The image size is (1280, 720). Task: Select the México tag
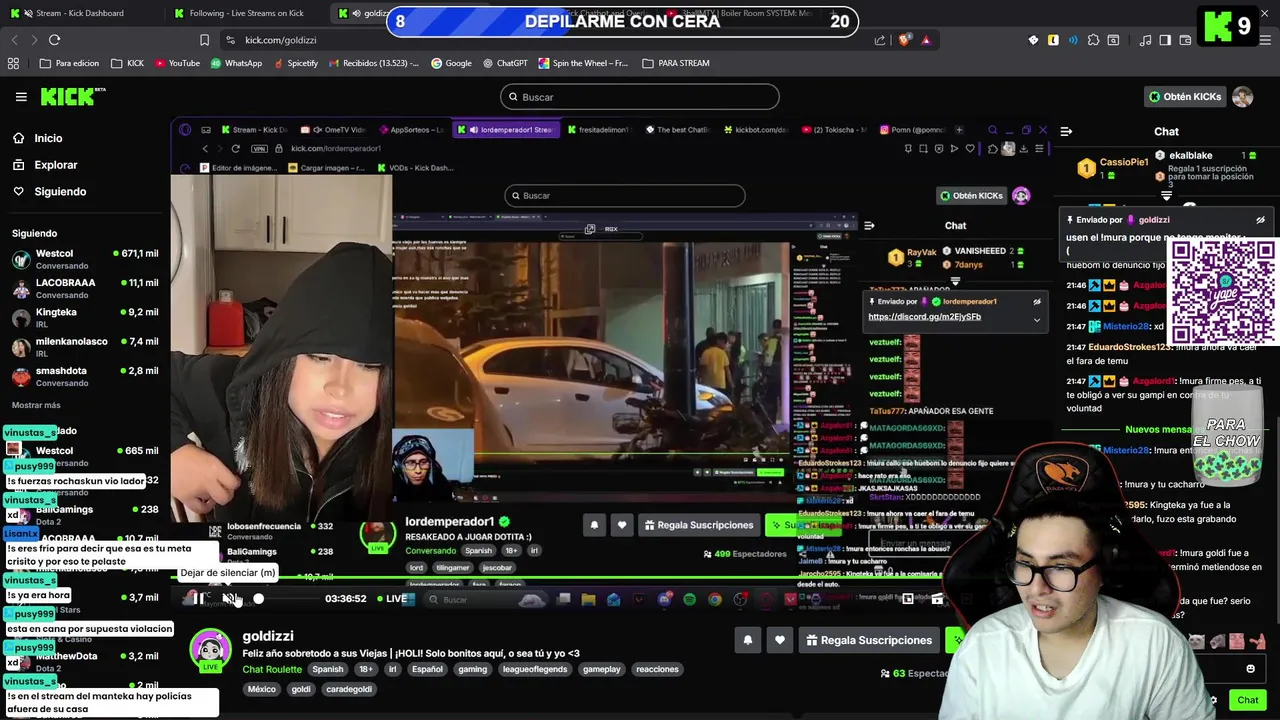(262, 689)
